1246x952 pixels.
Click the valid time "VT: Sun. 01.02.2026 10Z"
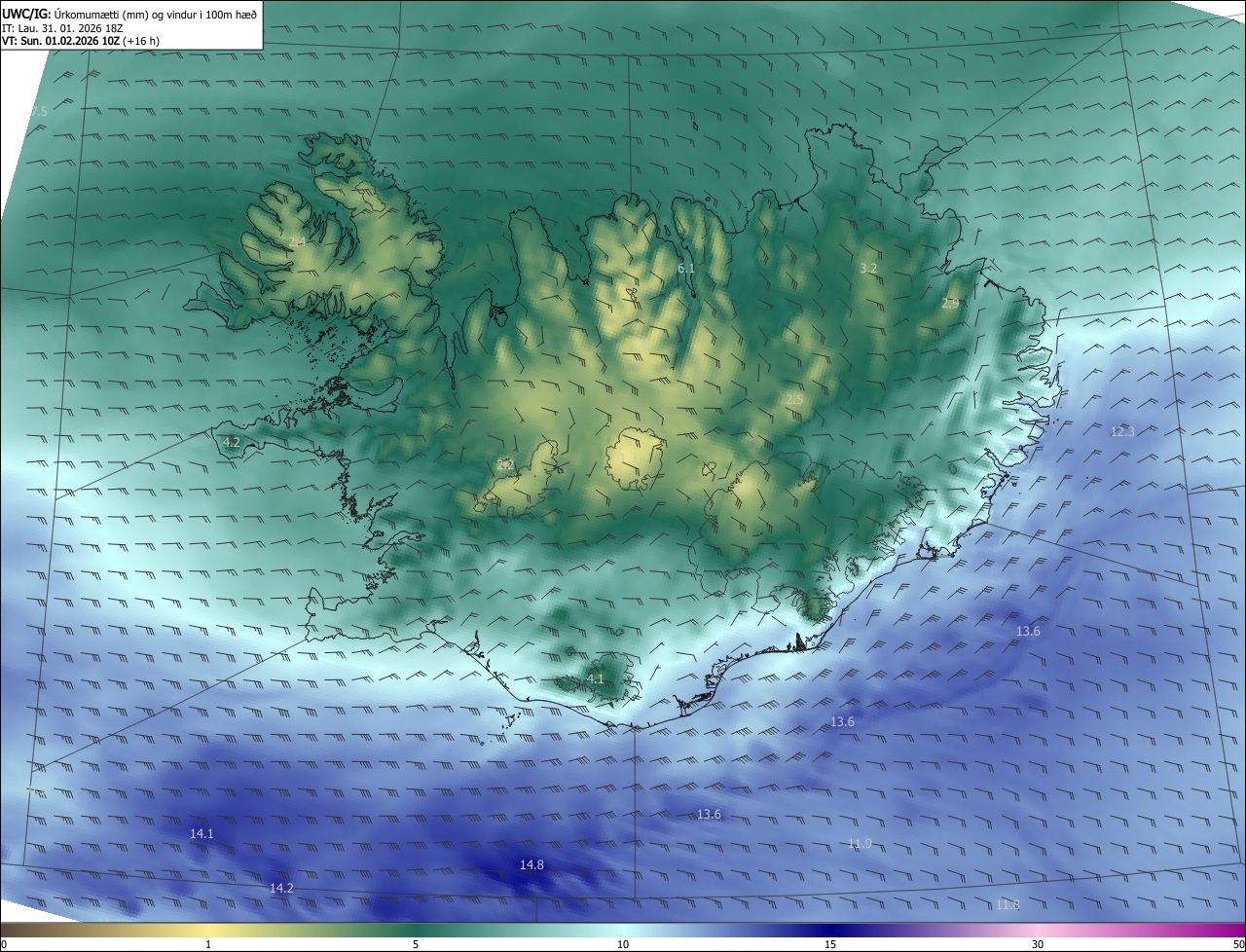61,41
